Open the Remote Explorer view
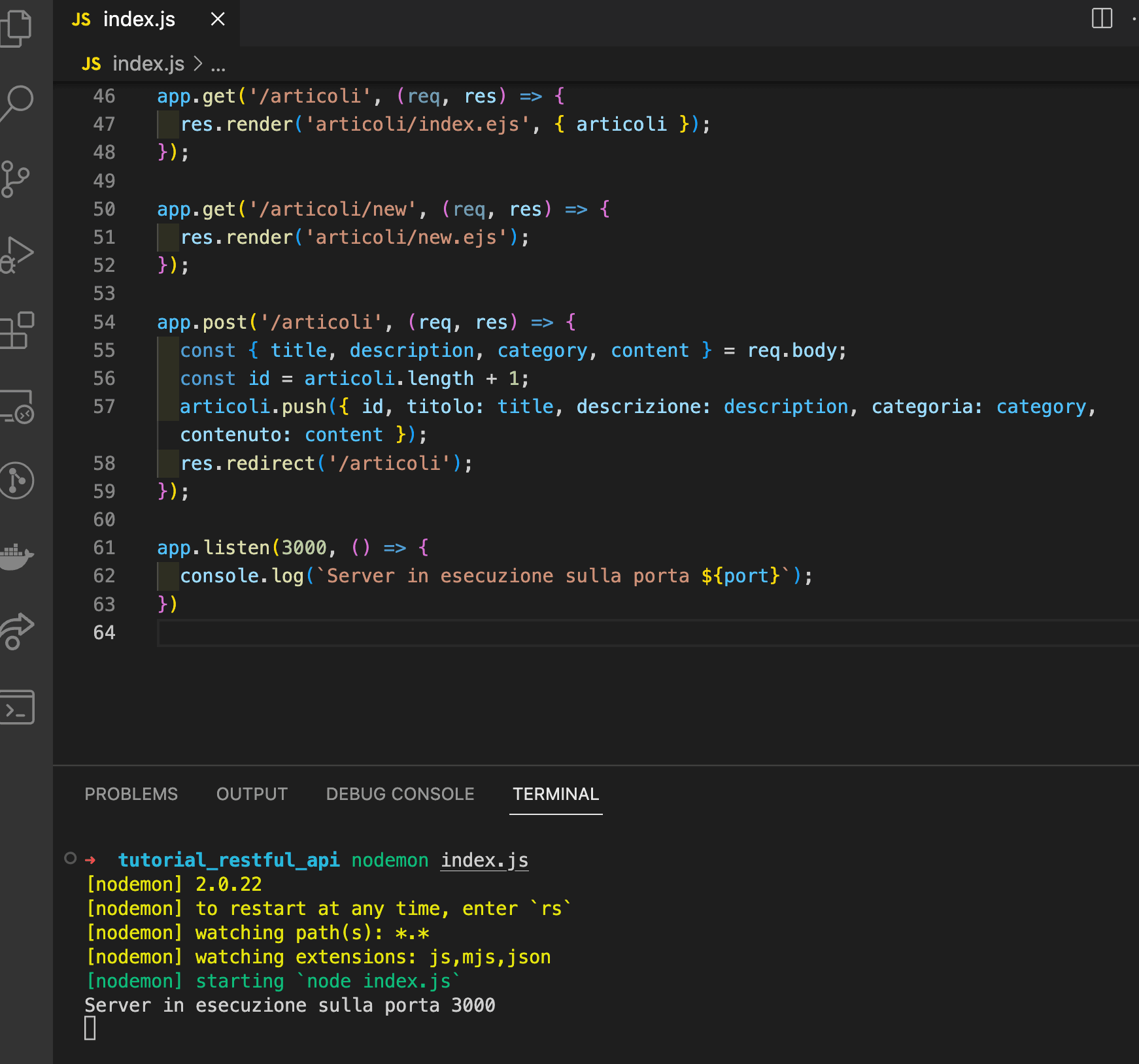This screenshot has width=1139, height=1064. pos(17,407)
